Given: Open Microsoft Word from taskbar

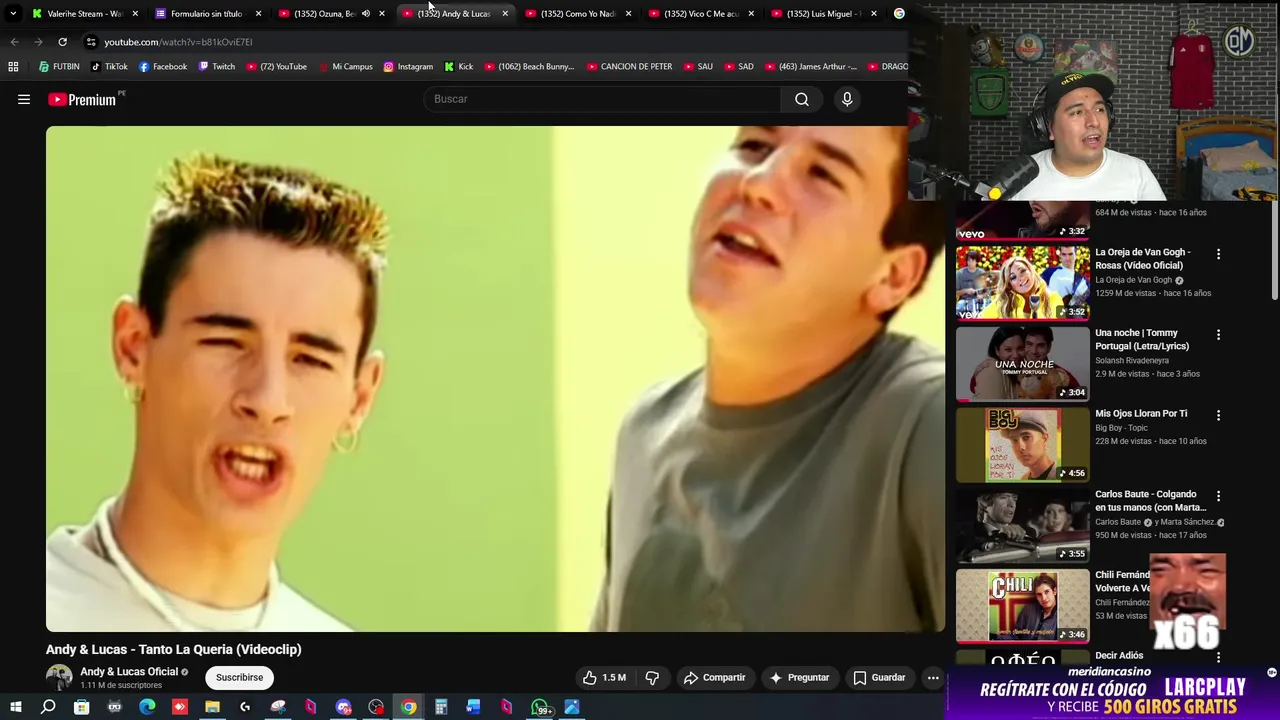Looking at the screenshot, I should (473, 707).
